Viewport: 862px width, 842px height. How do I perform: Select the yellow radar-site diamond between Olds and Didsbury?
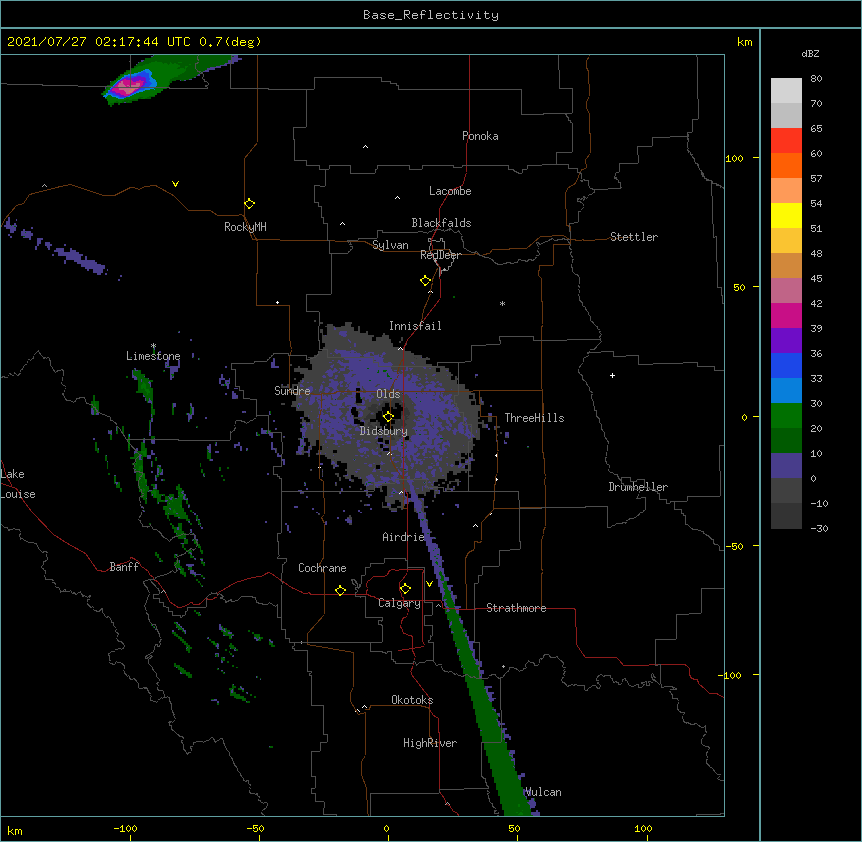(388, 416)
